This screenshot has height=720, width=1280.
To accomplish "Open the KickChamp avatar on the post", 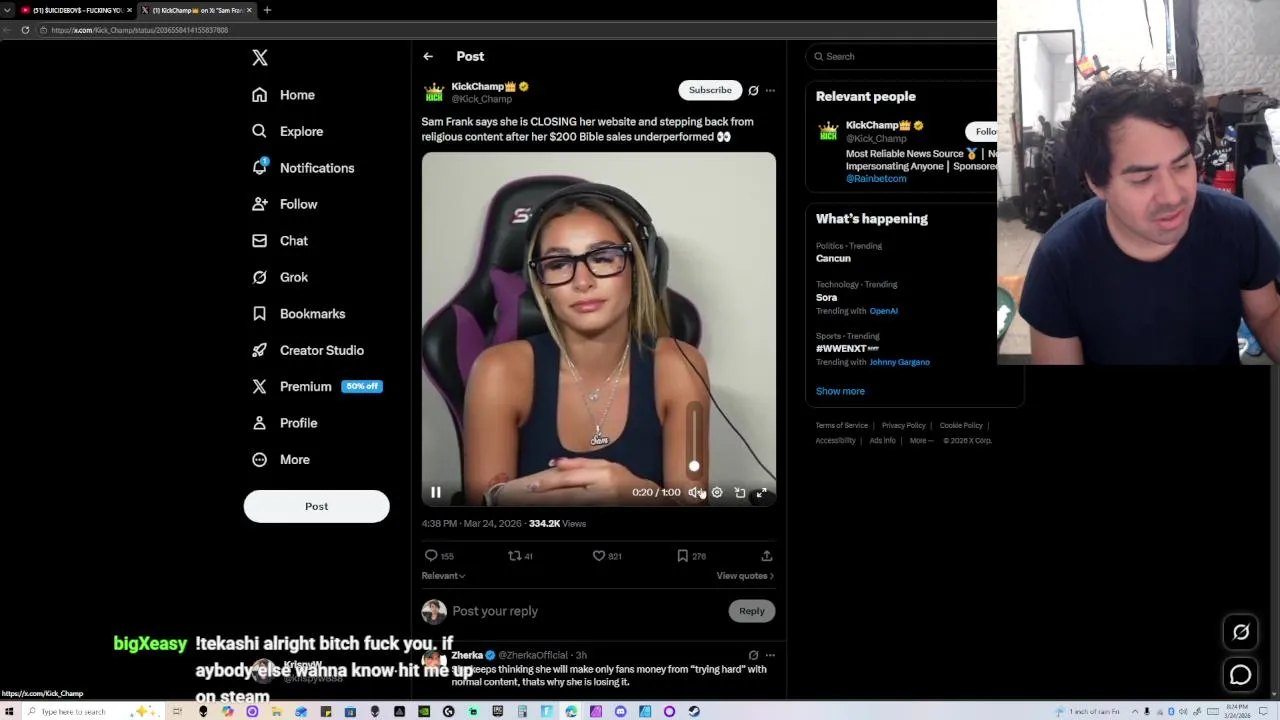I will pos(433,92).
